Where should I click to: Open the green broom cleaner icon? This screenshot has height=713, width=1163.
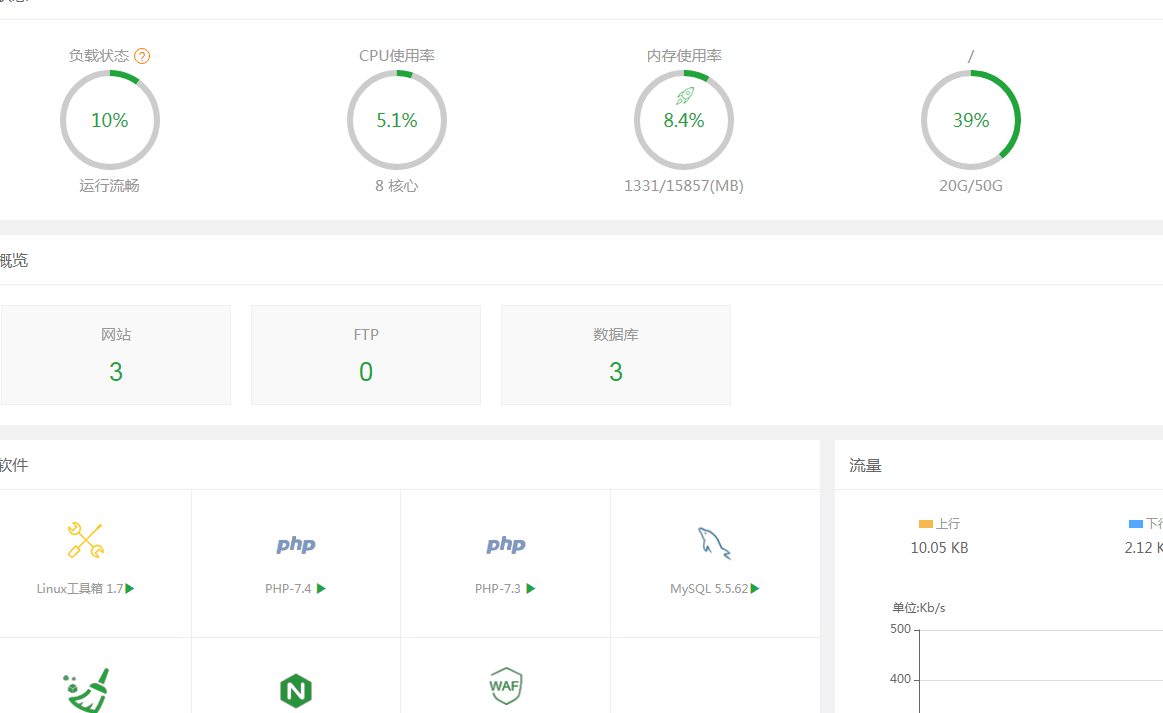86,690
